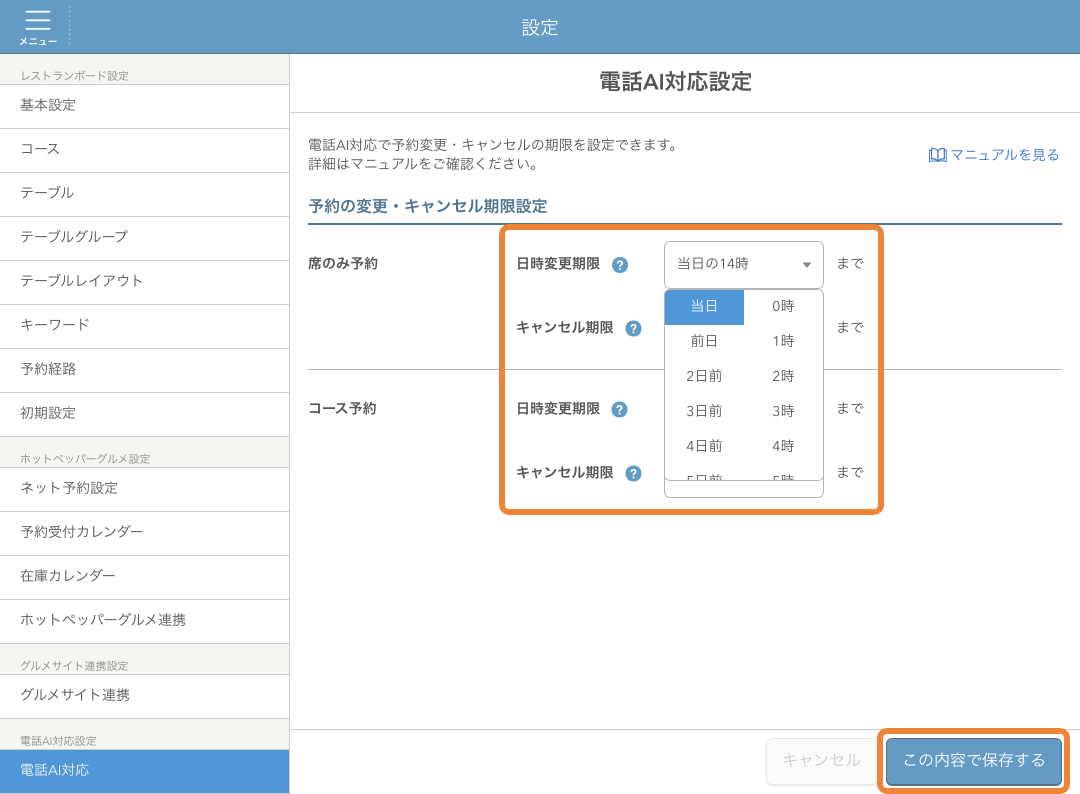Open コース settings in the sidebar

pyautogui.click(x=145, y=150)
